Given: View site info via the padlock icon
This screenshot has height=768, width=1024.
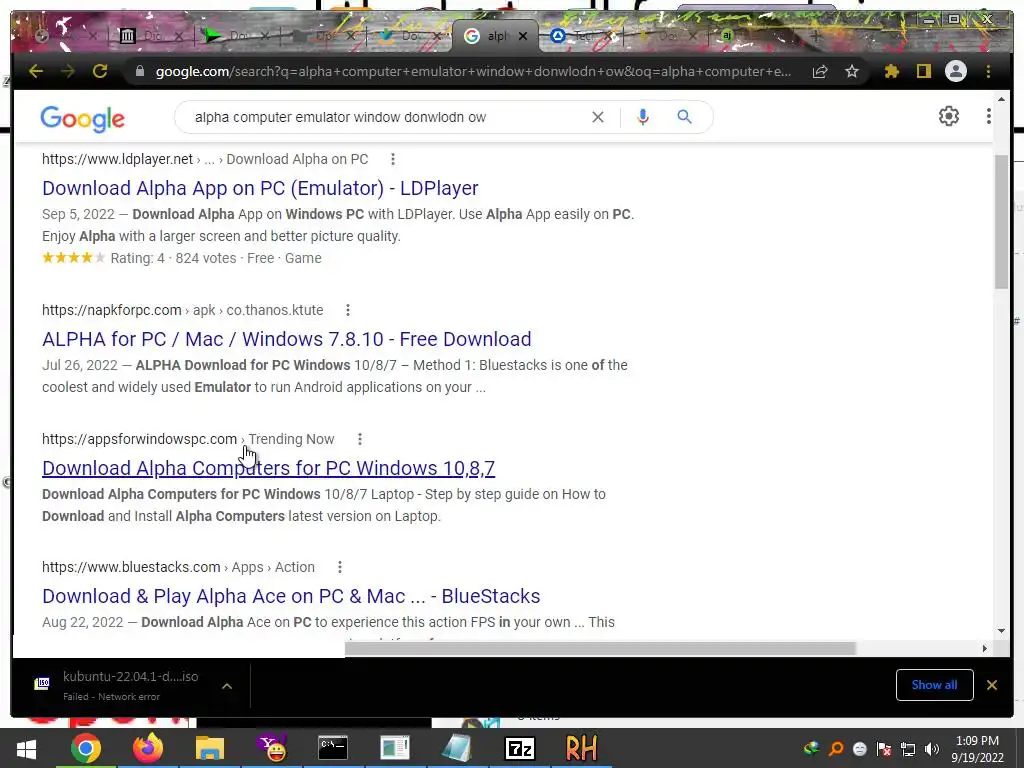Looking at the screenshot, I should coord(140,71).
